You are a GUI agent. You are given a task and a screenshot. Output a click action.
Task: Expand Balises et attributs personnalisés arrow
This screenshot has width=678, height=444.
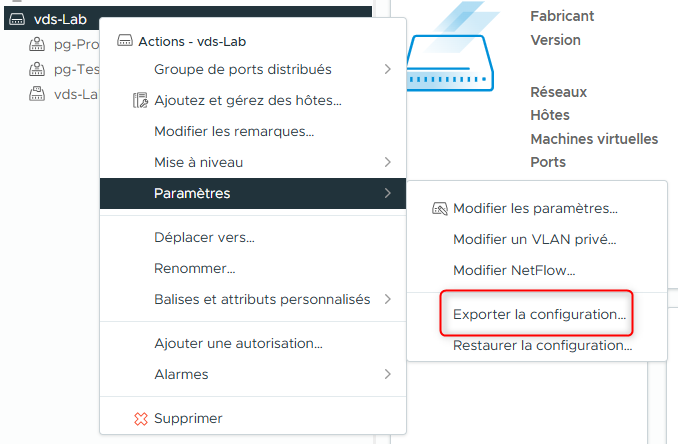(x=387, y=299)
